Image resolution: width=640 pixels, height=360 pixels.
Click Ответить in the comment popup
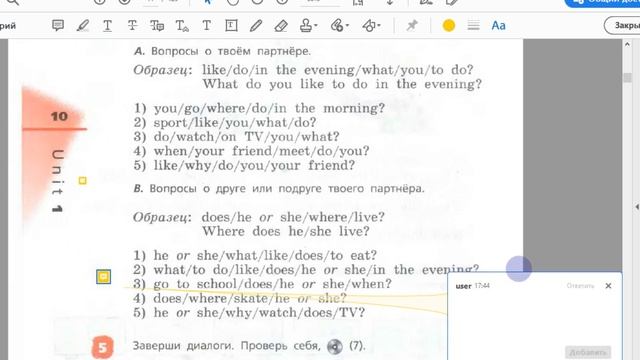coord(580,286)
